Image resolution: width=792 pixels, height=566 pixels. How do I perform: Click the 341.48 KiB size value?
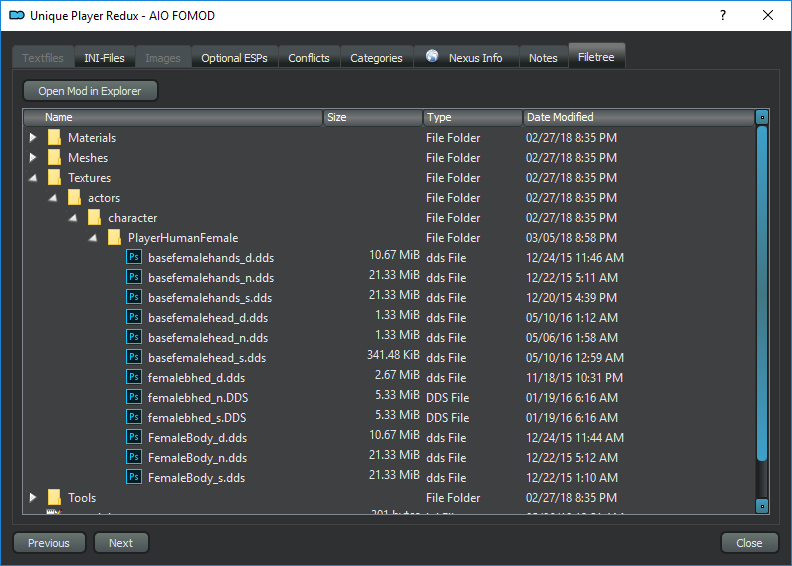(x=393, y=355)
